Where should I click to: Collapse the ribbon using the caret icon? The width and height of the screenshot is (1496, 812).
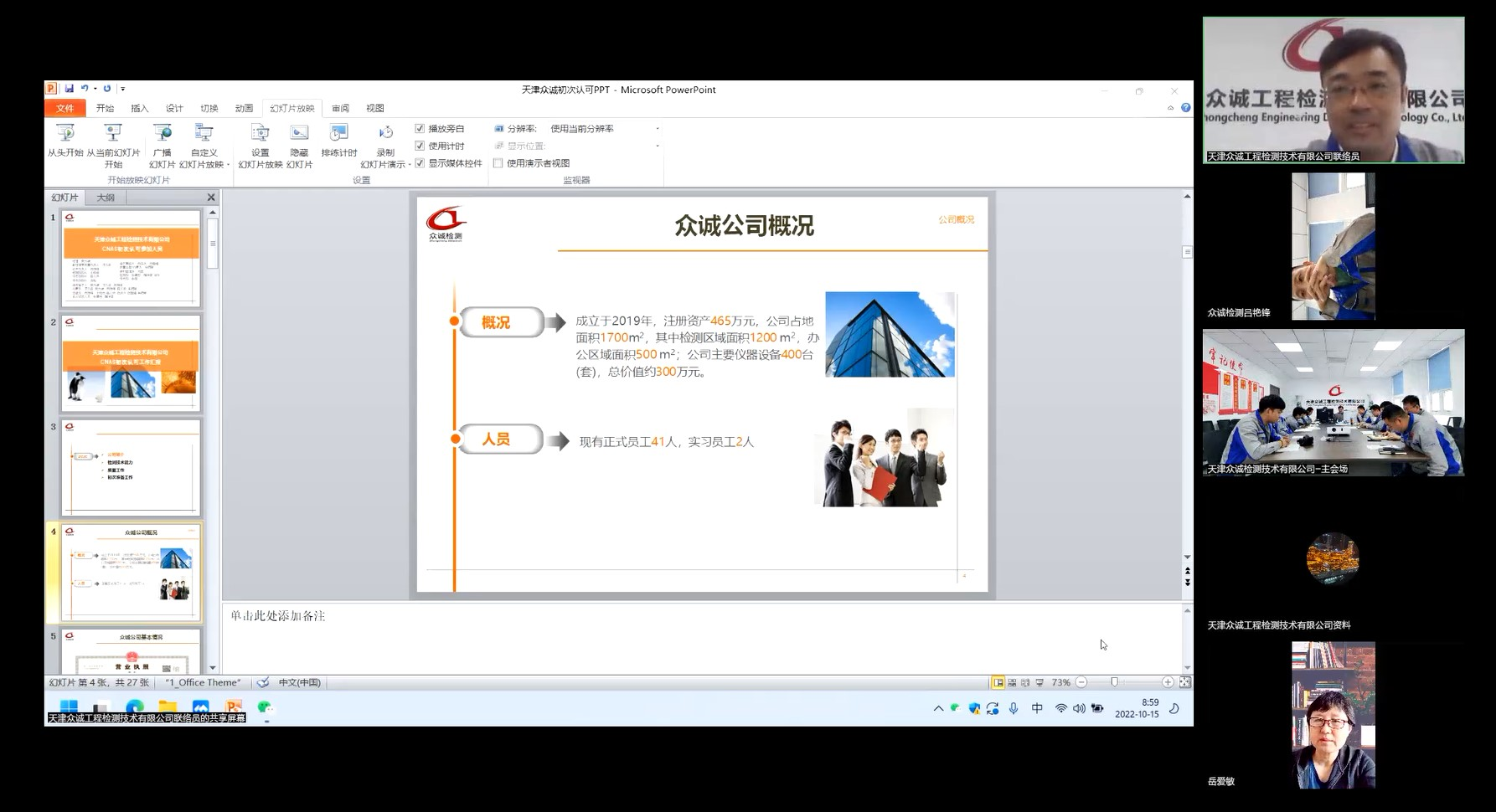coord(1170,108)
